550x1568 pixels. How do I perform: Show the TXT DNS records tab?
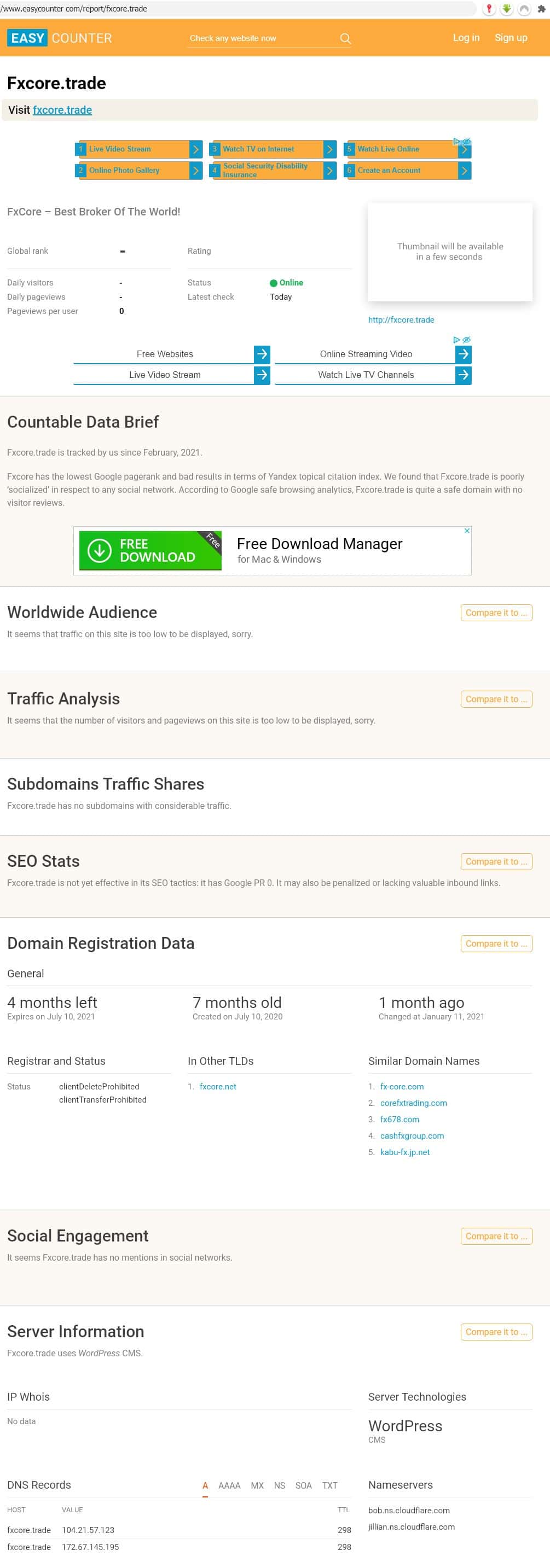(x=329, y=1485)
